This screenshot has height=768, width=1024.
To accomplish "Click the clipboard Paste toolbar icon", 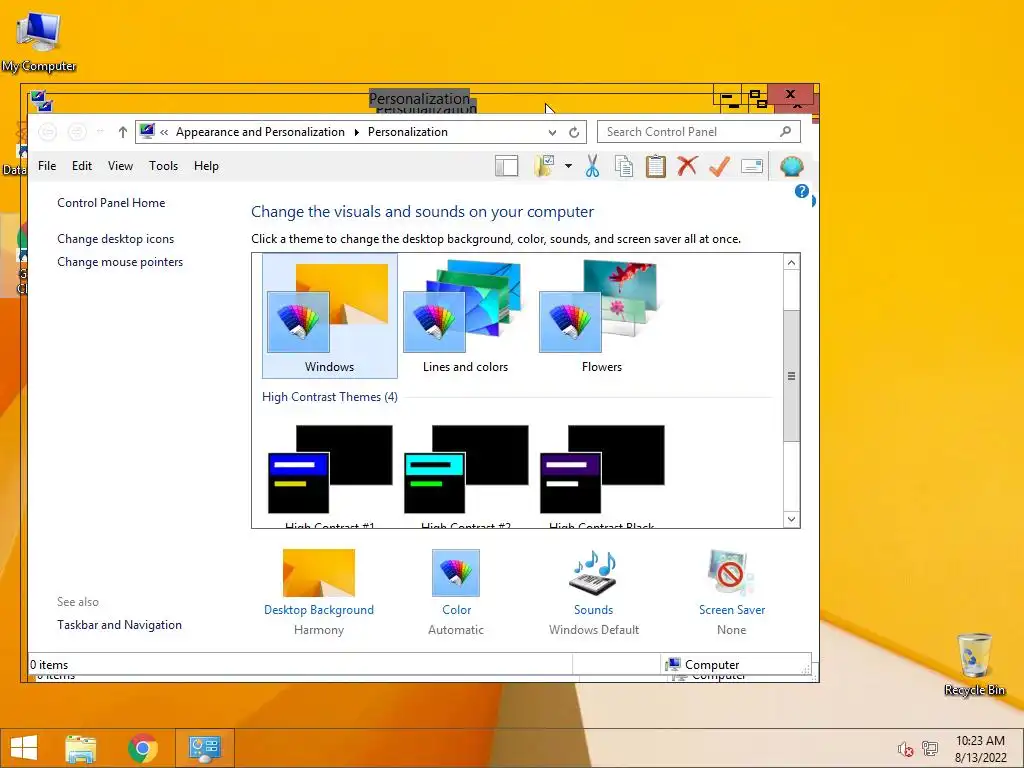I will pos(656,166).
